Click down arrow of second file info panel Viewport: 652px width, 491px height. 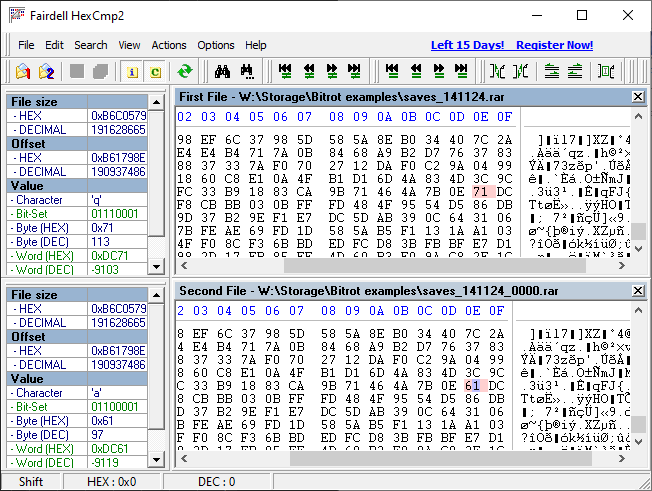(156, 460)
